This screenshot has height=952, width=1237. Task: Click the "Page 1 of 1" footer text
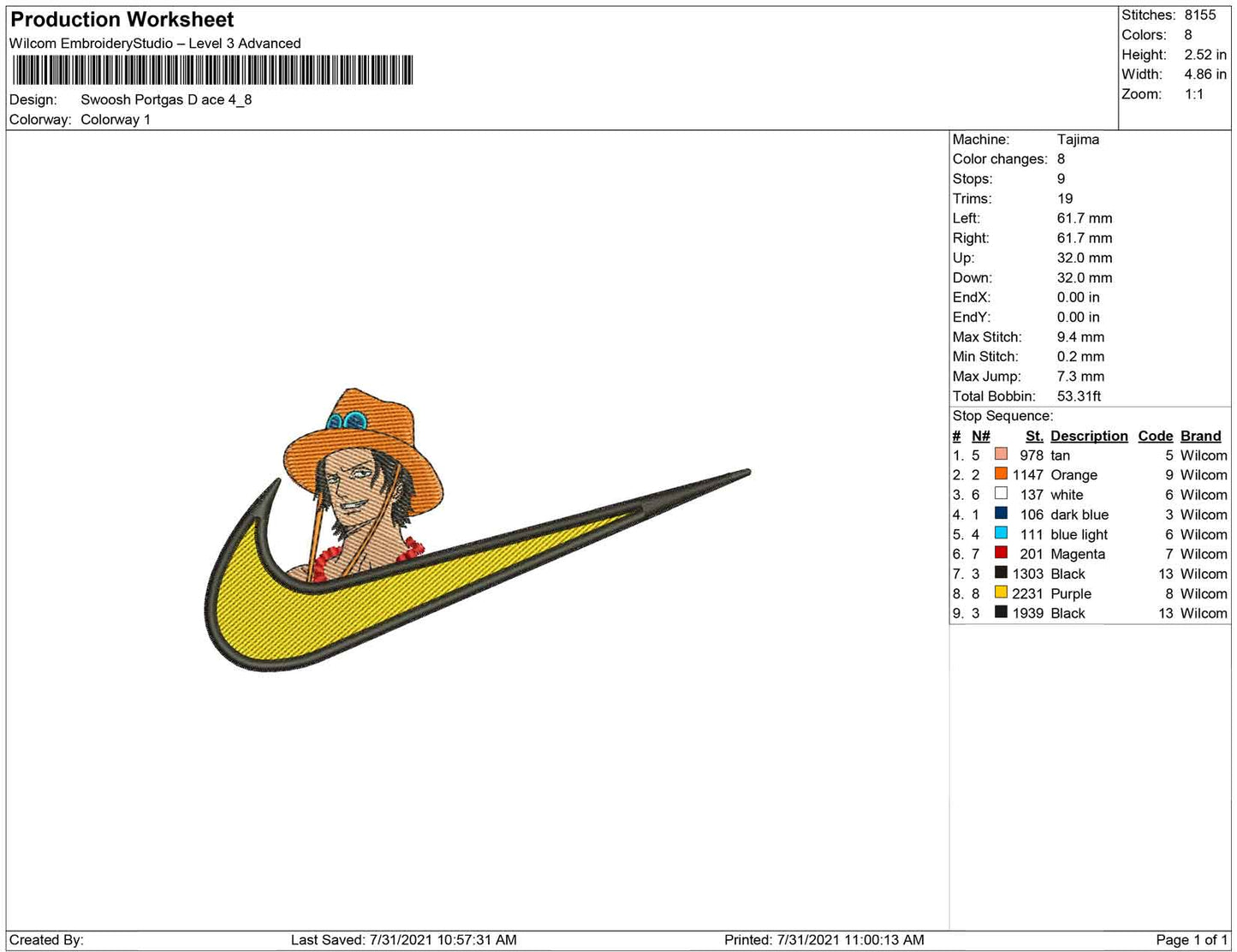pyautogui.click(x=1192, y=940)
